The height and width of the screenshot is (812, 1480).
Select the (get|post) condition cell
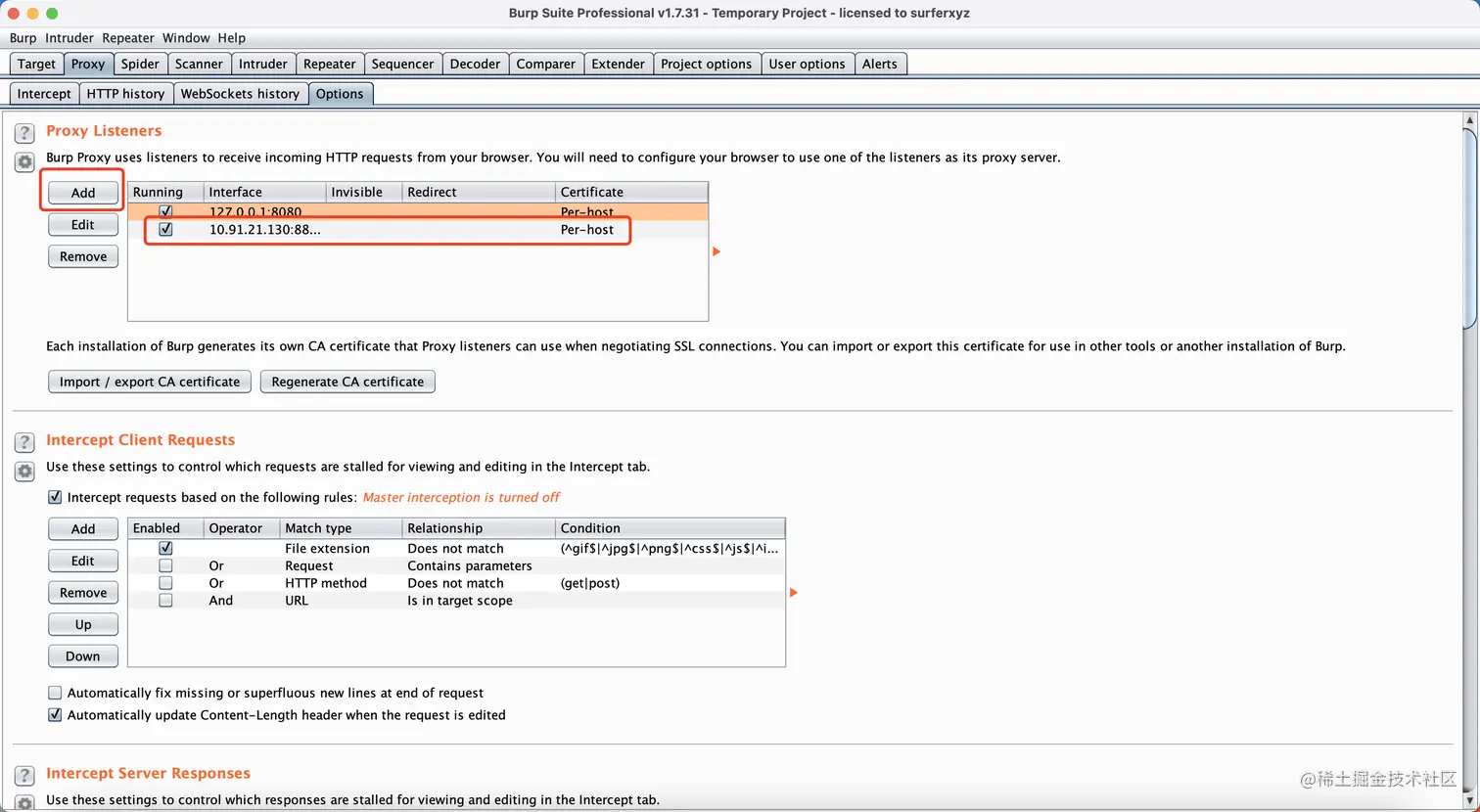(x=670, y=583)
